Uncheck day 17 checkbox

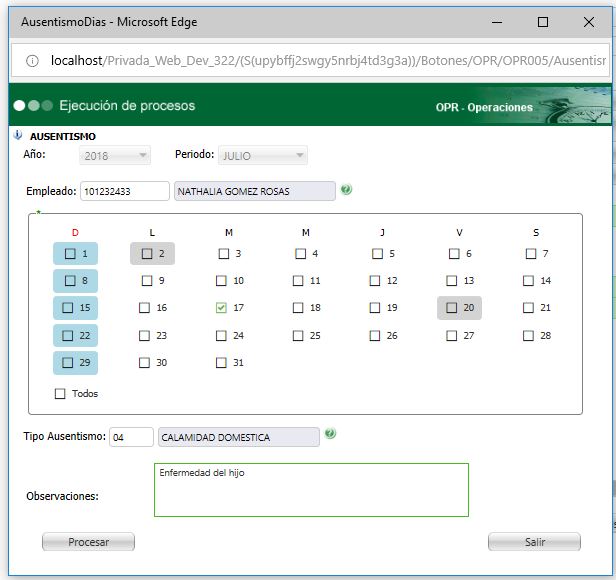(x=221, y=308)
